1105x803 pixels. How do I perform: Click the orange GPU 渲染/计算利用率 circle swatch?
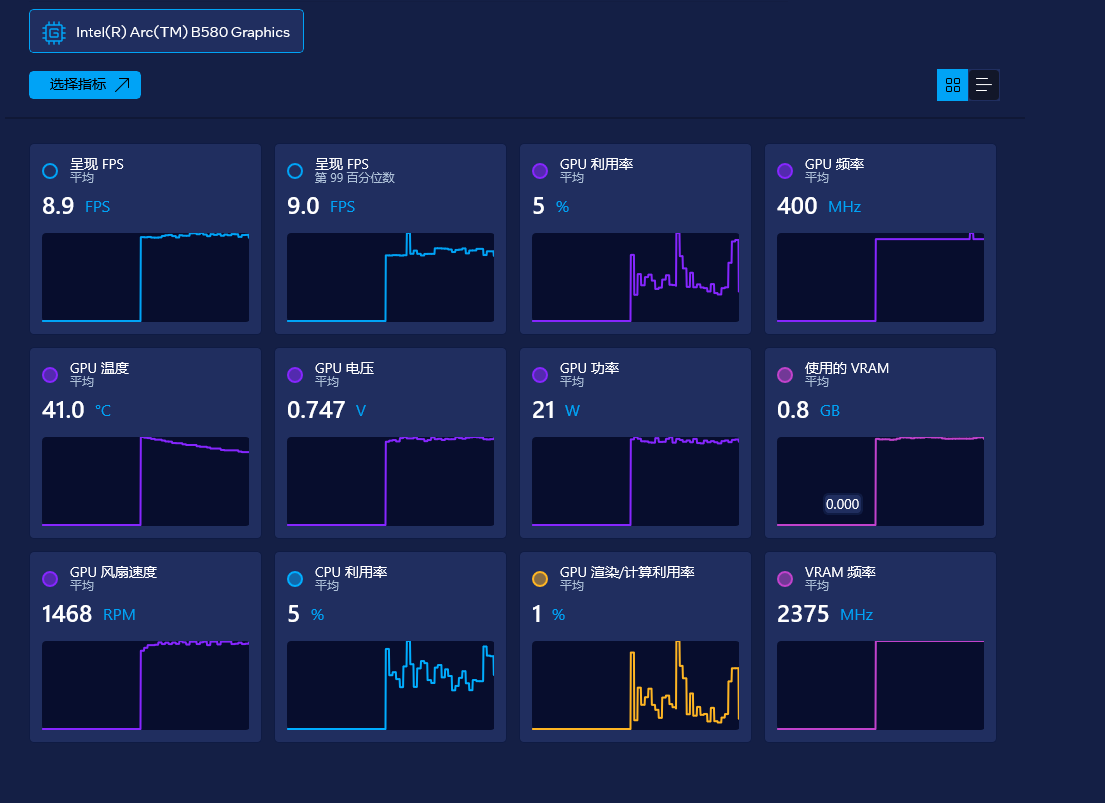click(540, 579)
